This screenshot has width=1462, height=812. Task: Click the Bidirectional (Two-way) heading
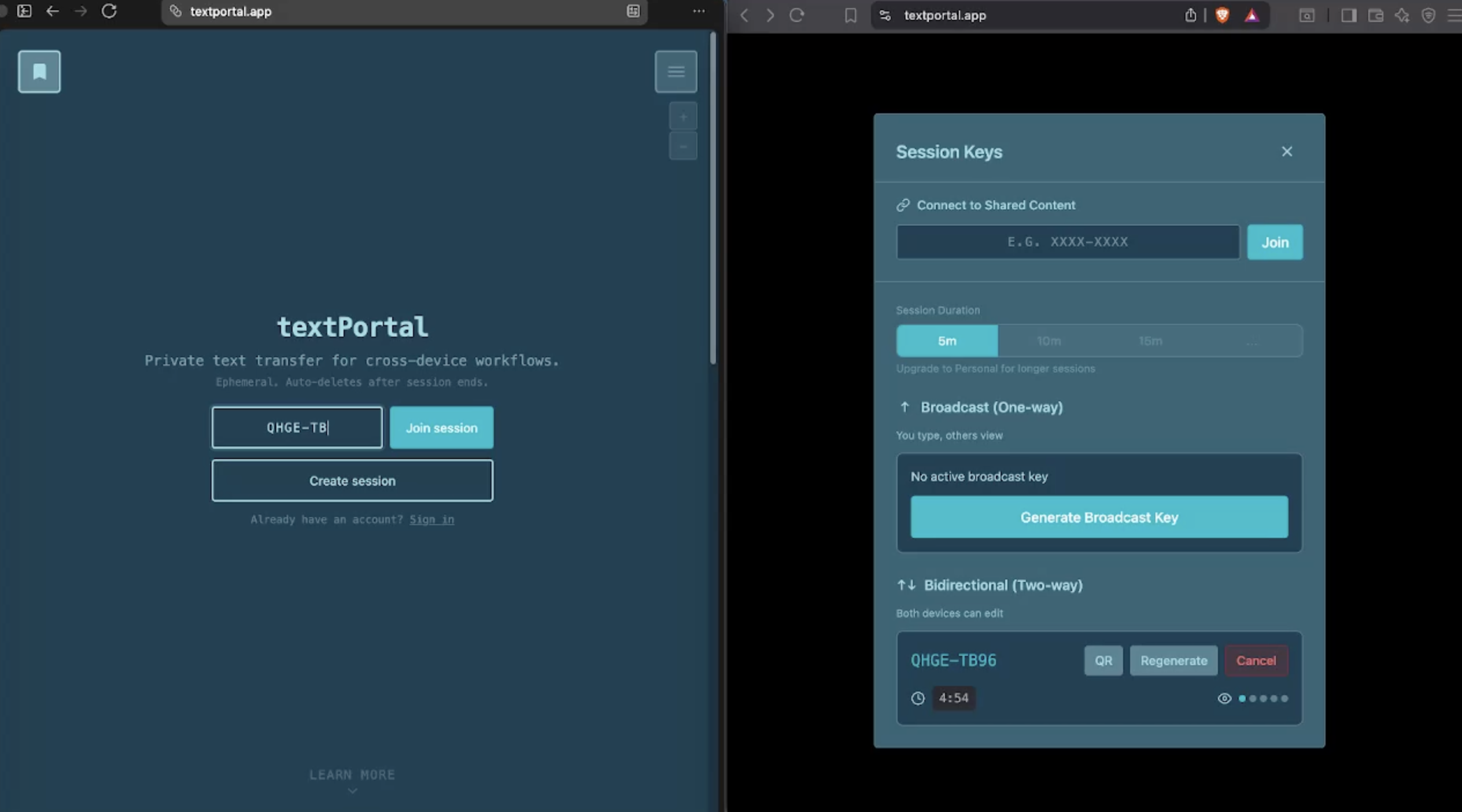[x=1003, y=585]
